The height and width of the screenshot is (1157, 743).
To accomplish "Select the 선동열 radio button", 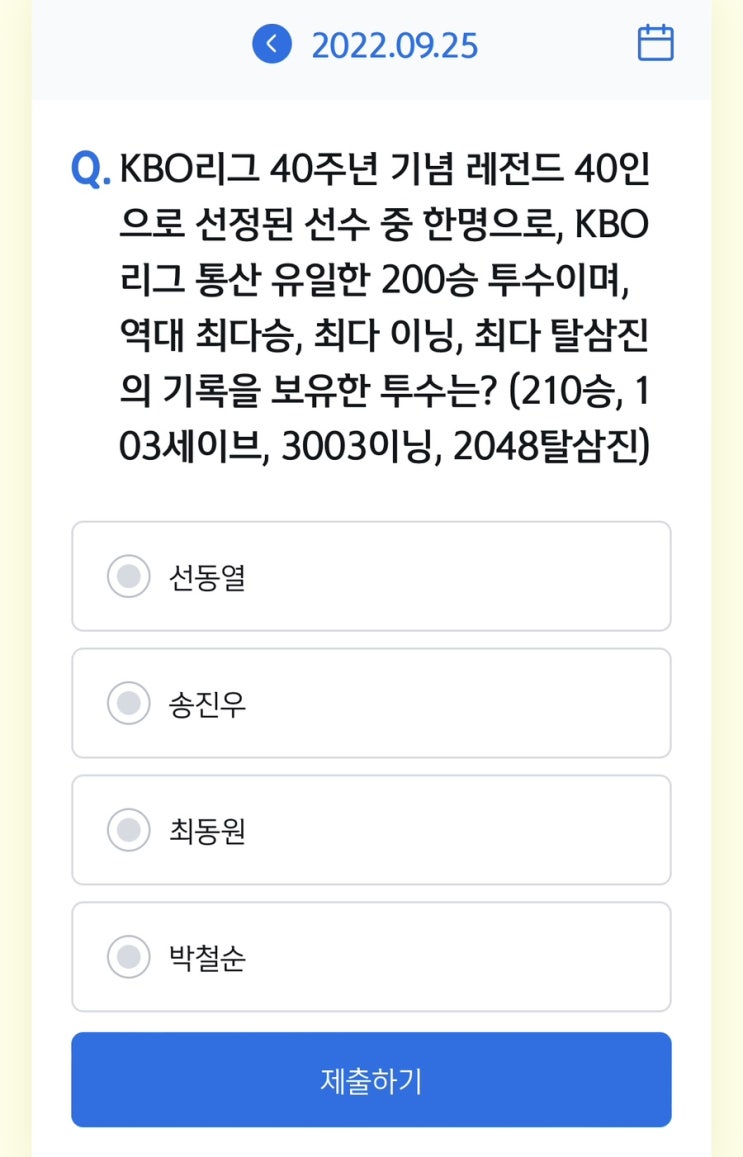I will 128,576.
